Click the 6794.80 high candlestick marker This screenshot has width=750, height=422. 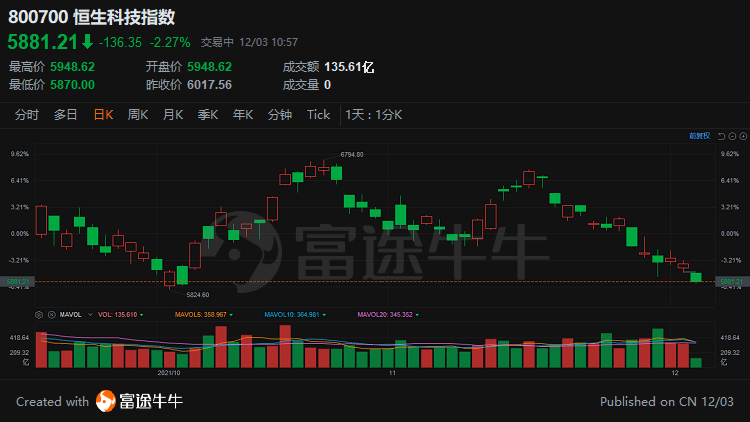[352, 155]
